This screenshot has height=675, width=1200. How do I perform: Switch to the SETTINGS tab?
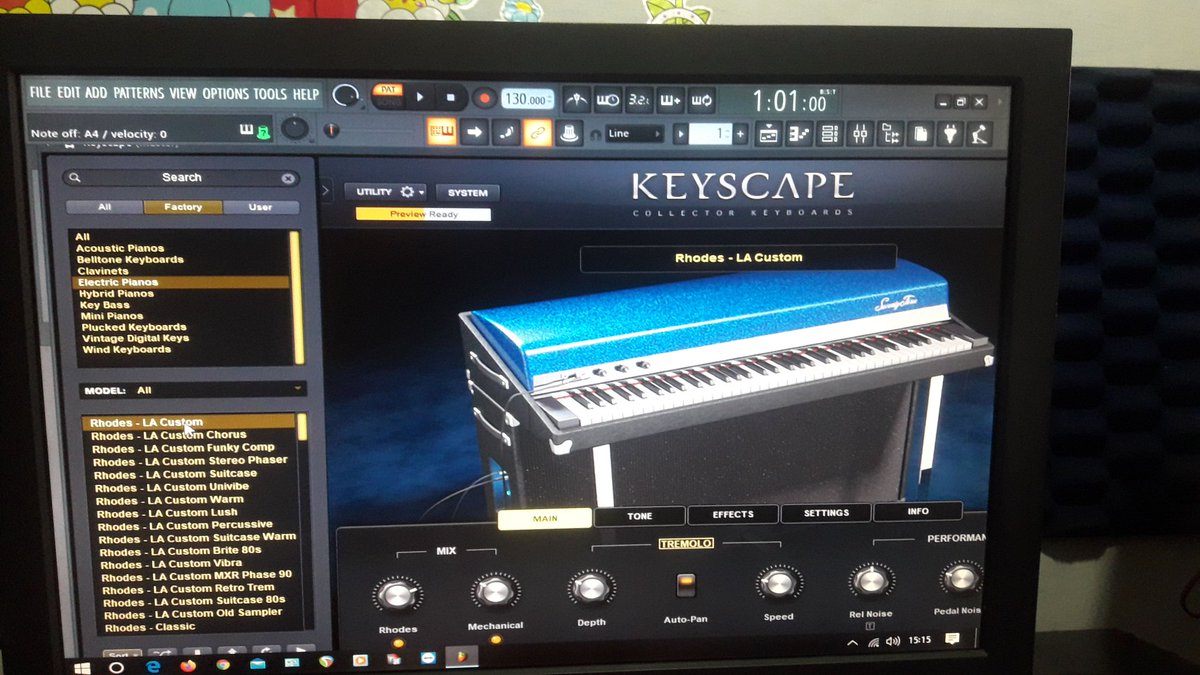826,513
